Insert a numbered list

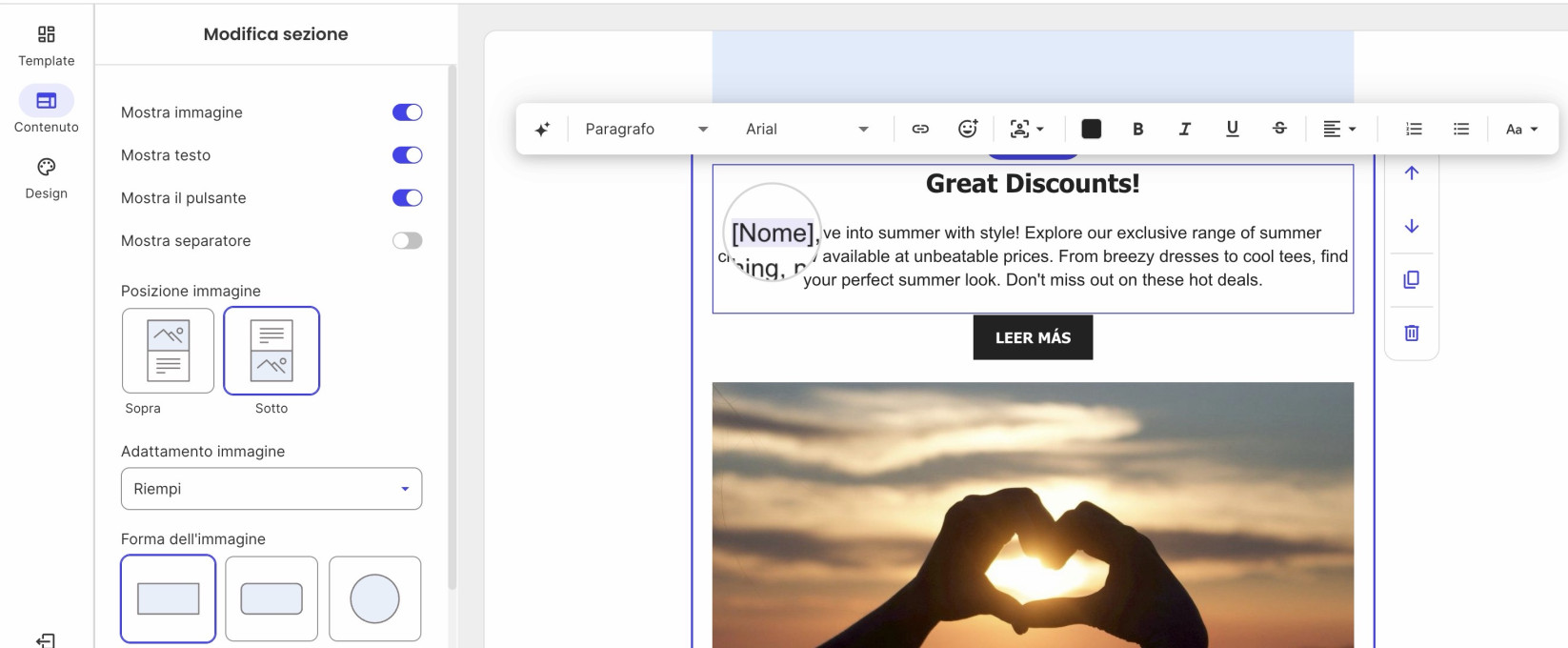(1414, 129)
